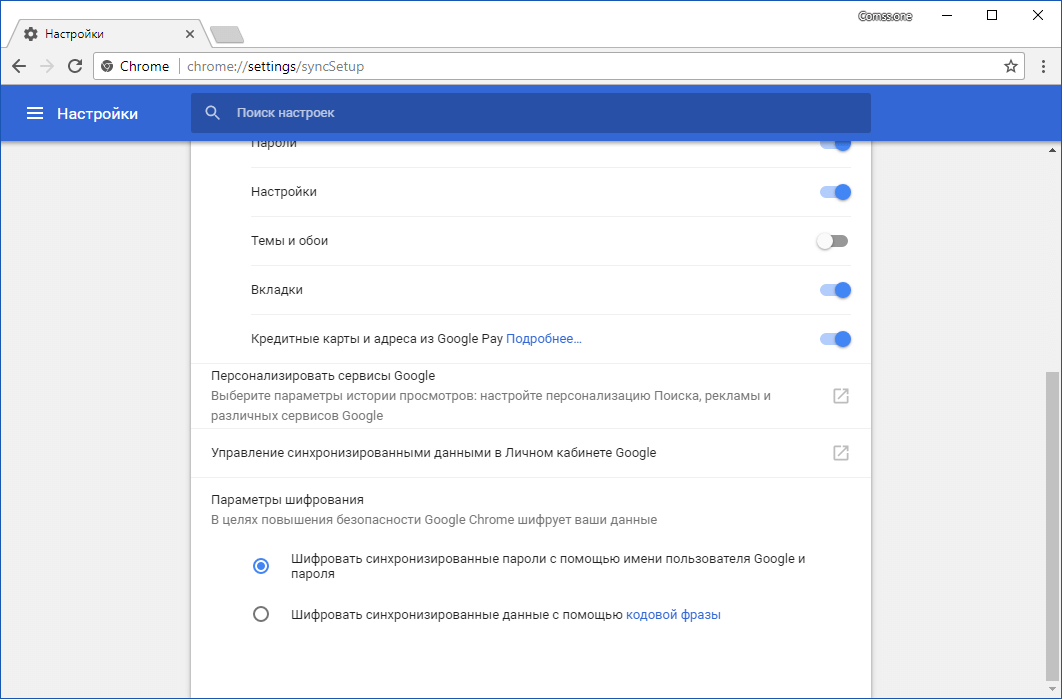Open the hamburger menu next to Настройки
The height and width of the screenshot is (699, 1062).
35,113
